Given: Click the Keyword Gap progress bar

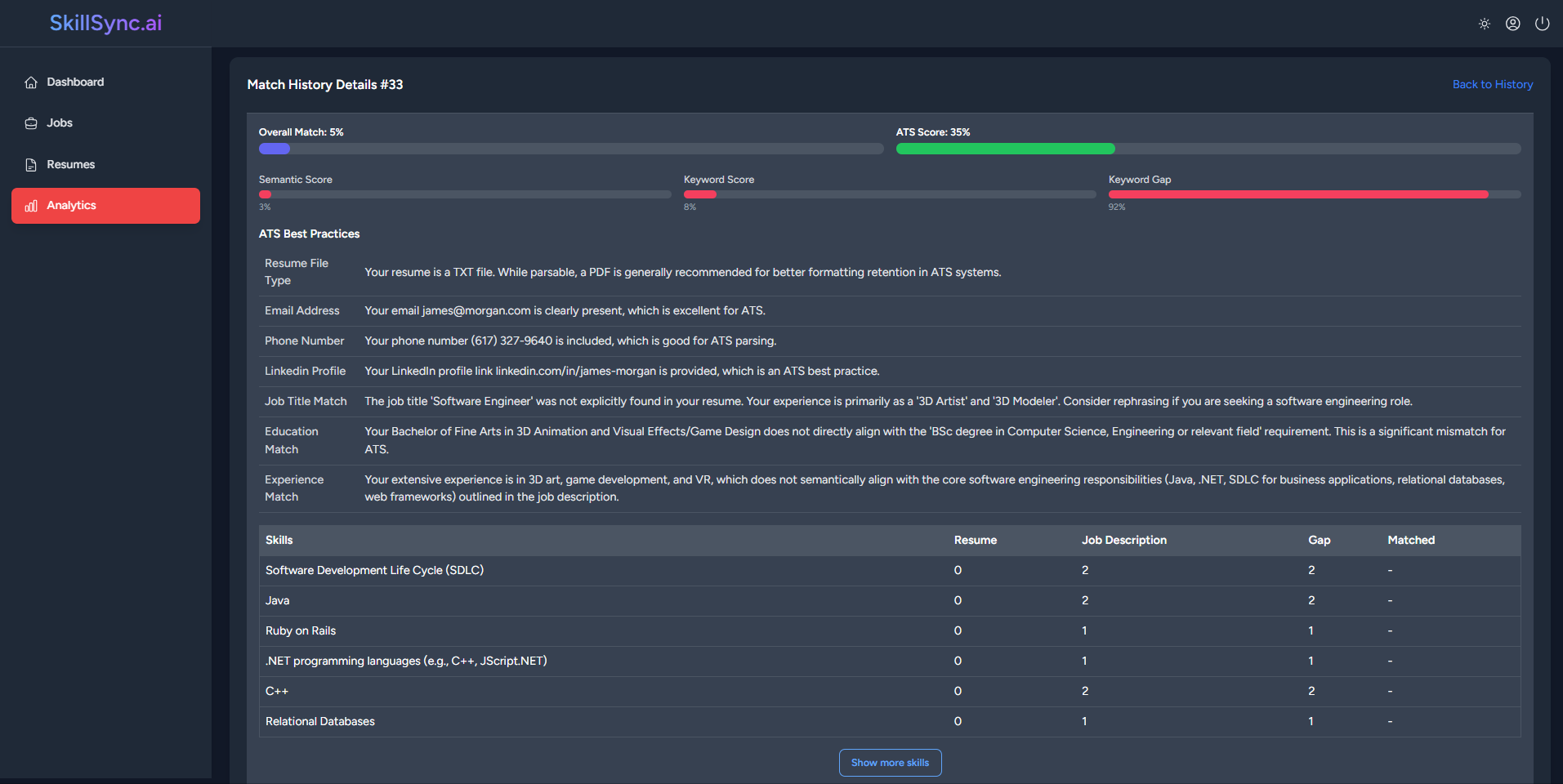Looking at the screenshot, I should click(1314, 194).
